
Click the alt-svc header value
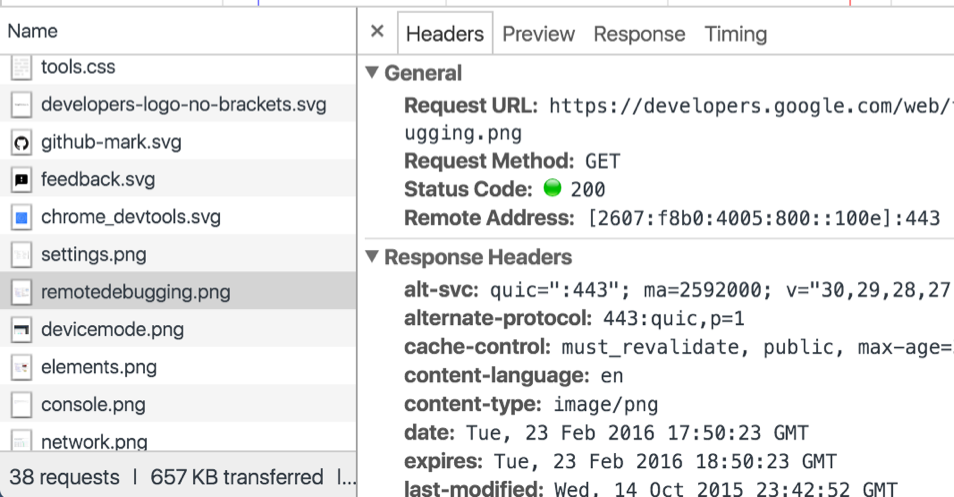[722, 290]
